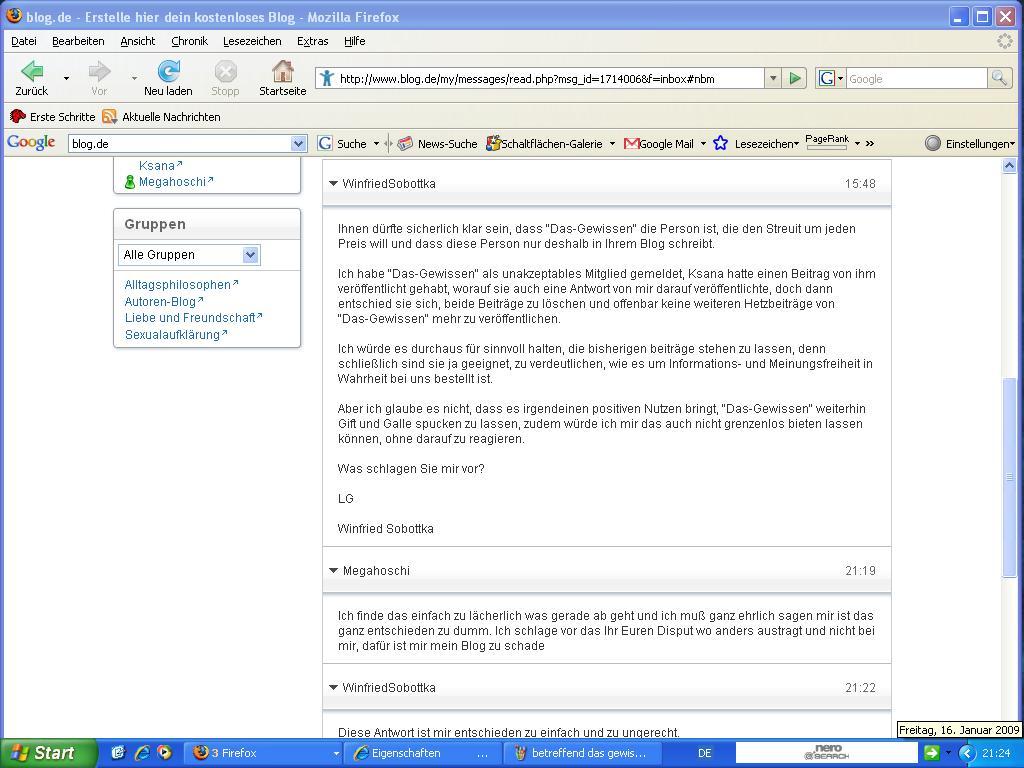Open the Datei menu

pos(24,41)
